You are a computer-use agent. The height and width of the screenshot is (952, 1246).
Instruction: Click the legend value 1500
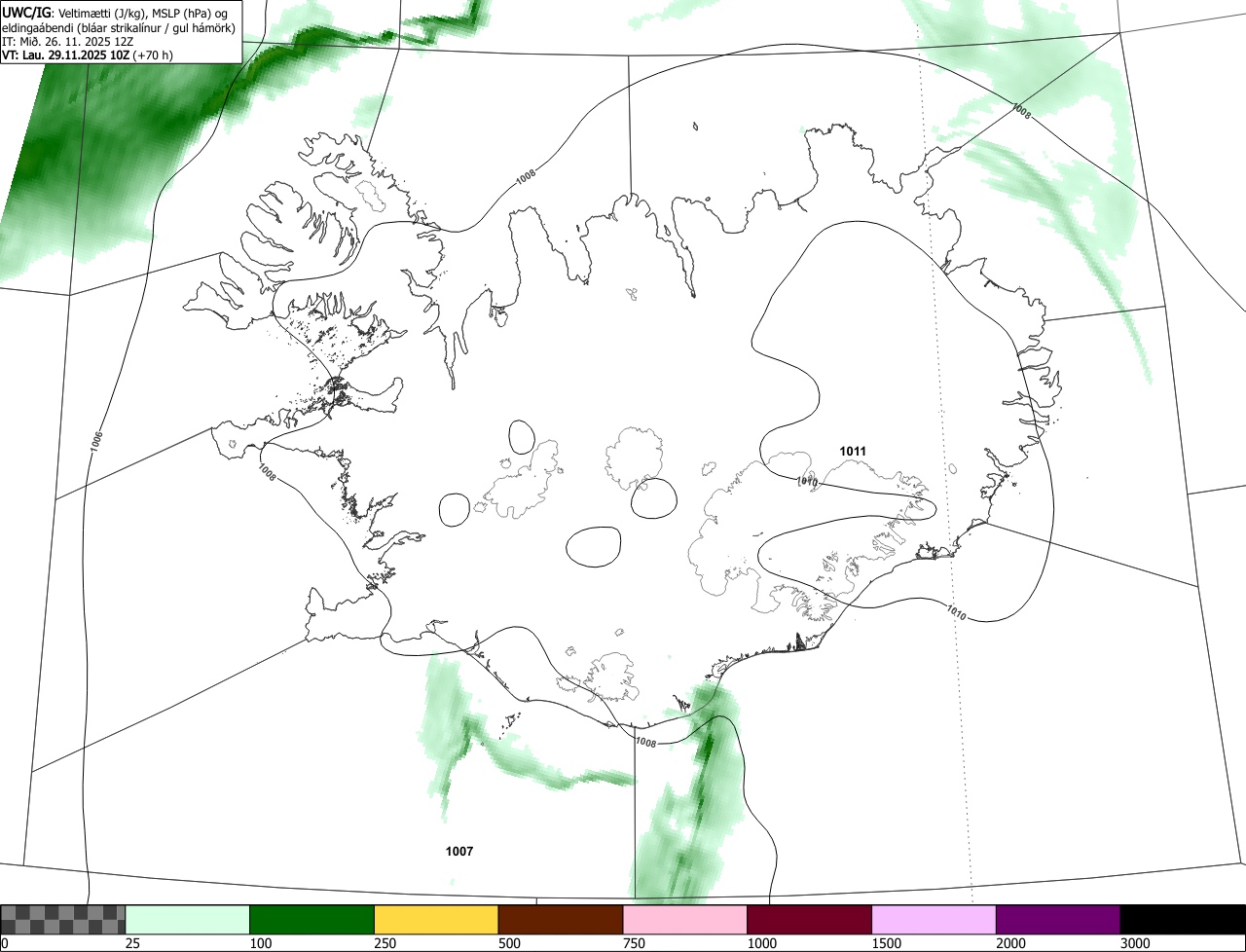885,944
